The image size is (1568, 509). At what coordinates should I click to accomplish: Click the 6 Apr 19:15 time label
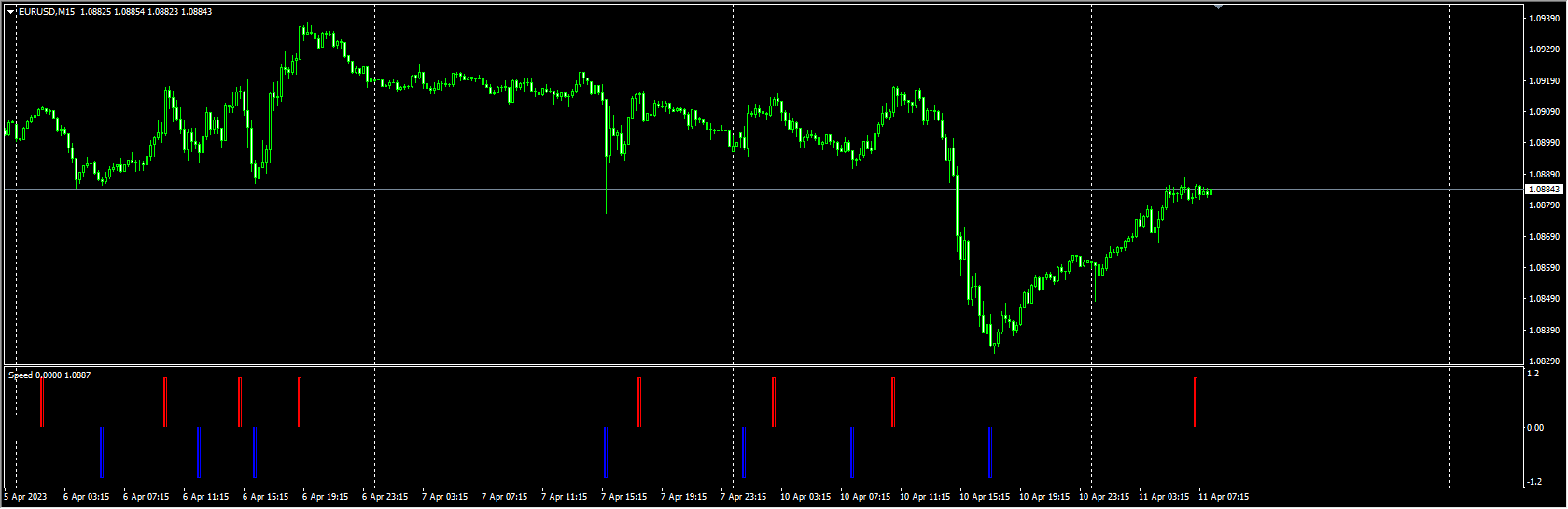tap(325, 497)
